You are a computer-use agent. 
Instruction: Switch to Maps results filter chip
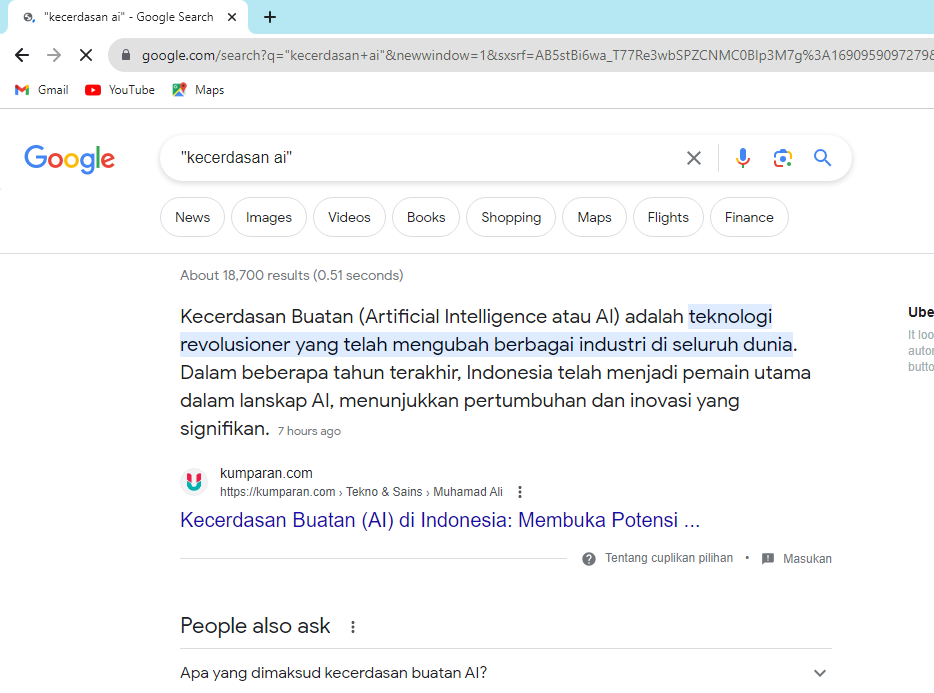tap(594, 217)
